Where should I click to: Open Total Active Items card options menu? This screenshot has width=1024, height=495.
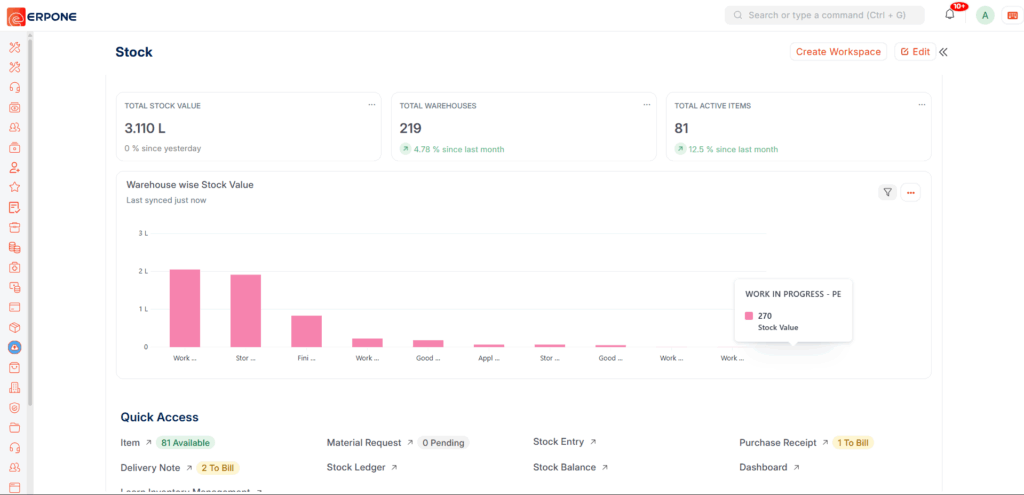920,104
